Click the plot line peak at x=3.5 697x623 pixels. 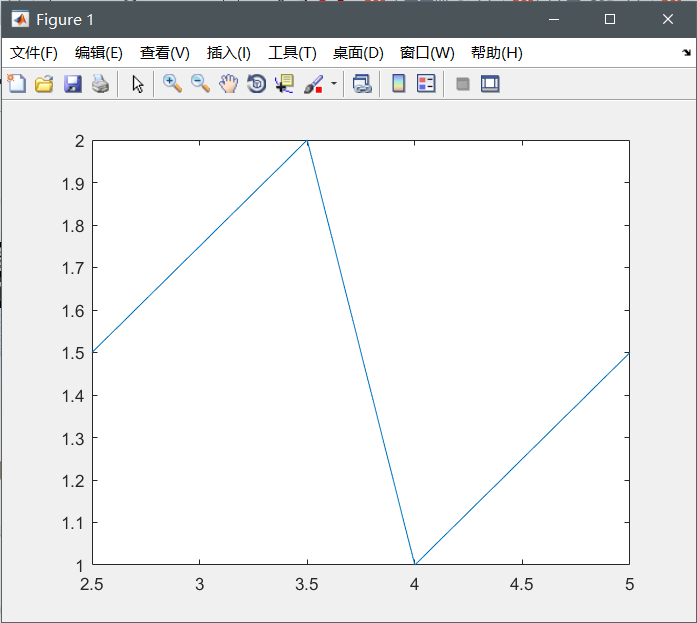coord(307,141)
